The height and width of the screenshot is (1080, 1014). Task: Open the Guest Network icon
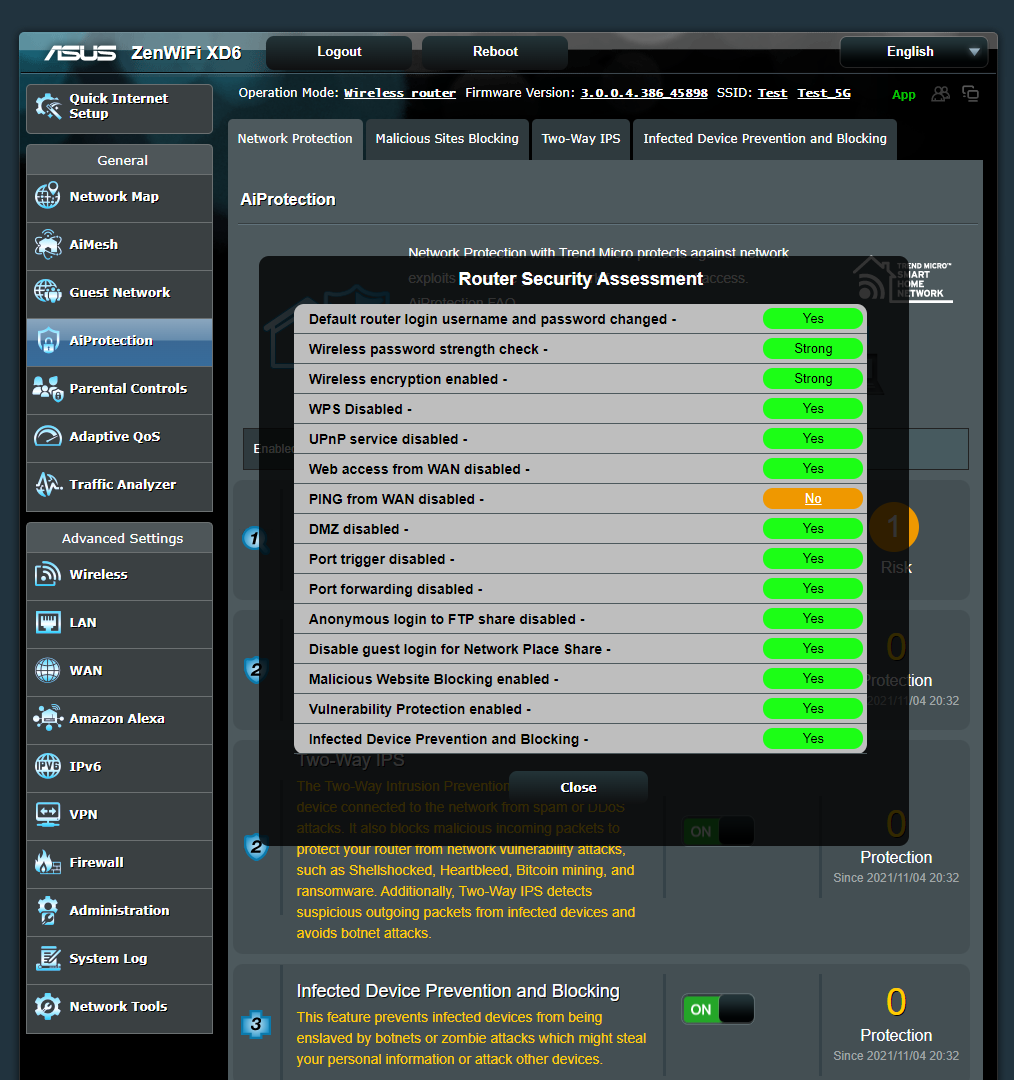[48, 292]
